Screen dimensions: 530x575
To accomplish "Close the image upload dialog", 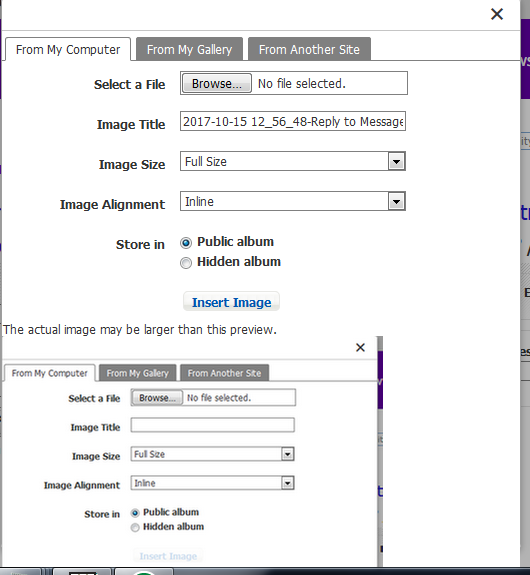I will point(497,14).
